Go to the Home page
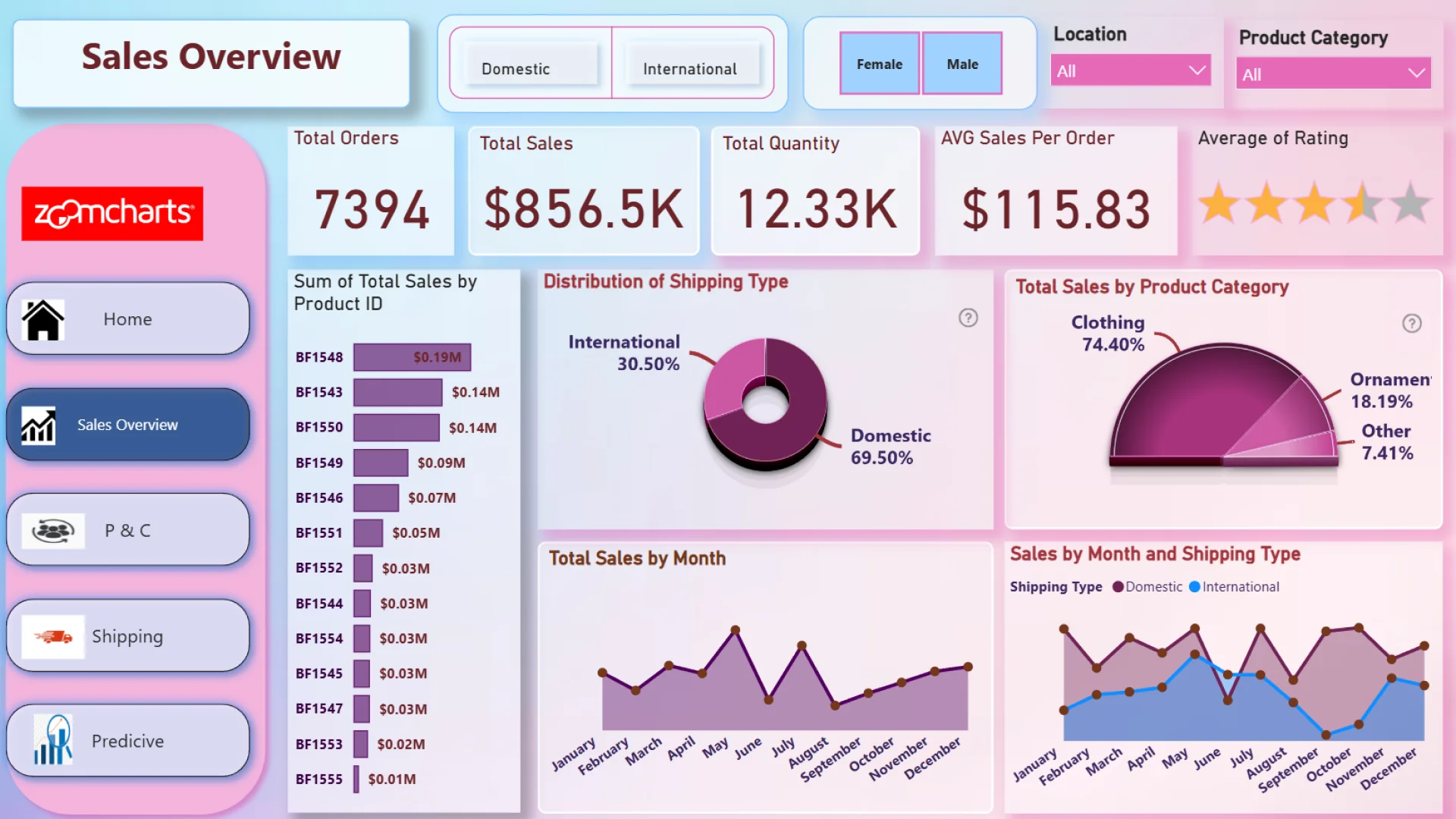This screenshot has height=819, width=1456. pyautogui.click(x=128, y=319)
